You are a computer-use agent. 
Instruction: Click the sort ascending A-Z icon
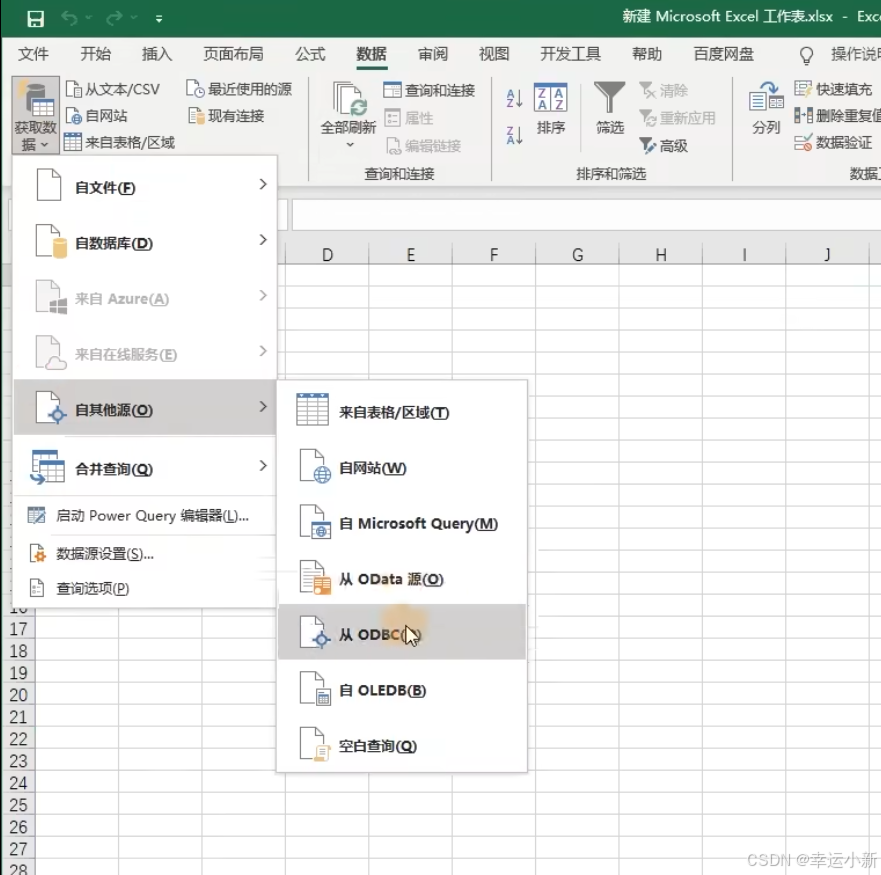[514, 98]
